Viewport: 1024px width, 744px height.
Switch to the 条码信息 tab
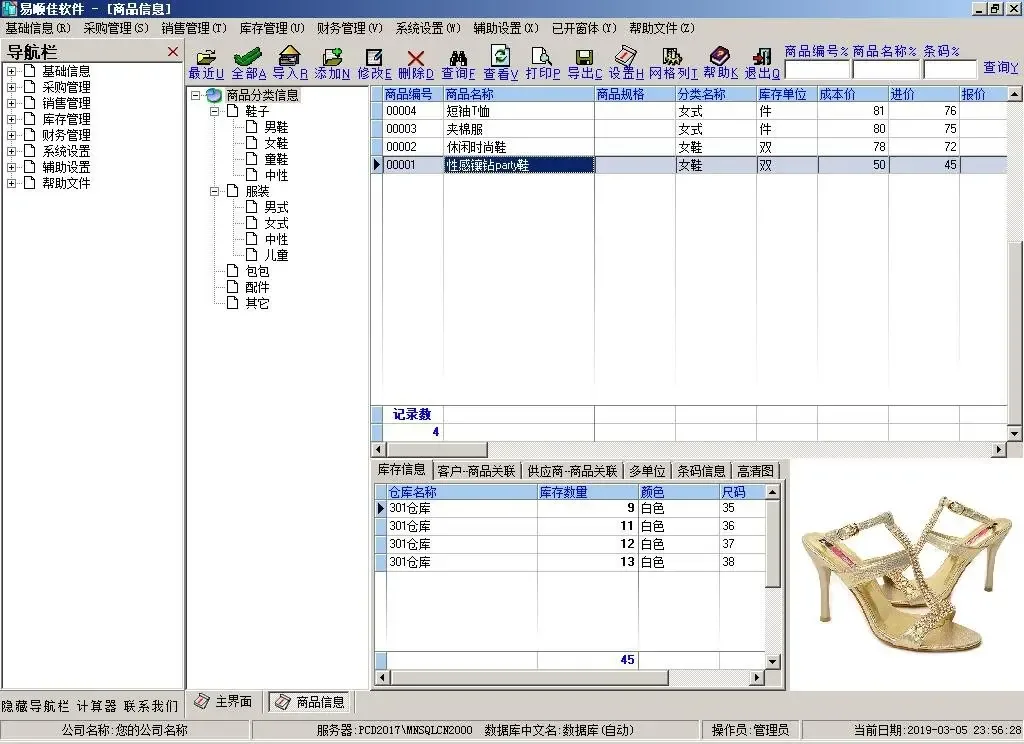point(701,471)
